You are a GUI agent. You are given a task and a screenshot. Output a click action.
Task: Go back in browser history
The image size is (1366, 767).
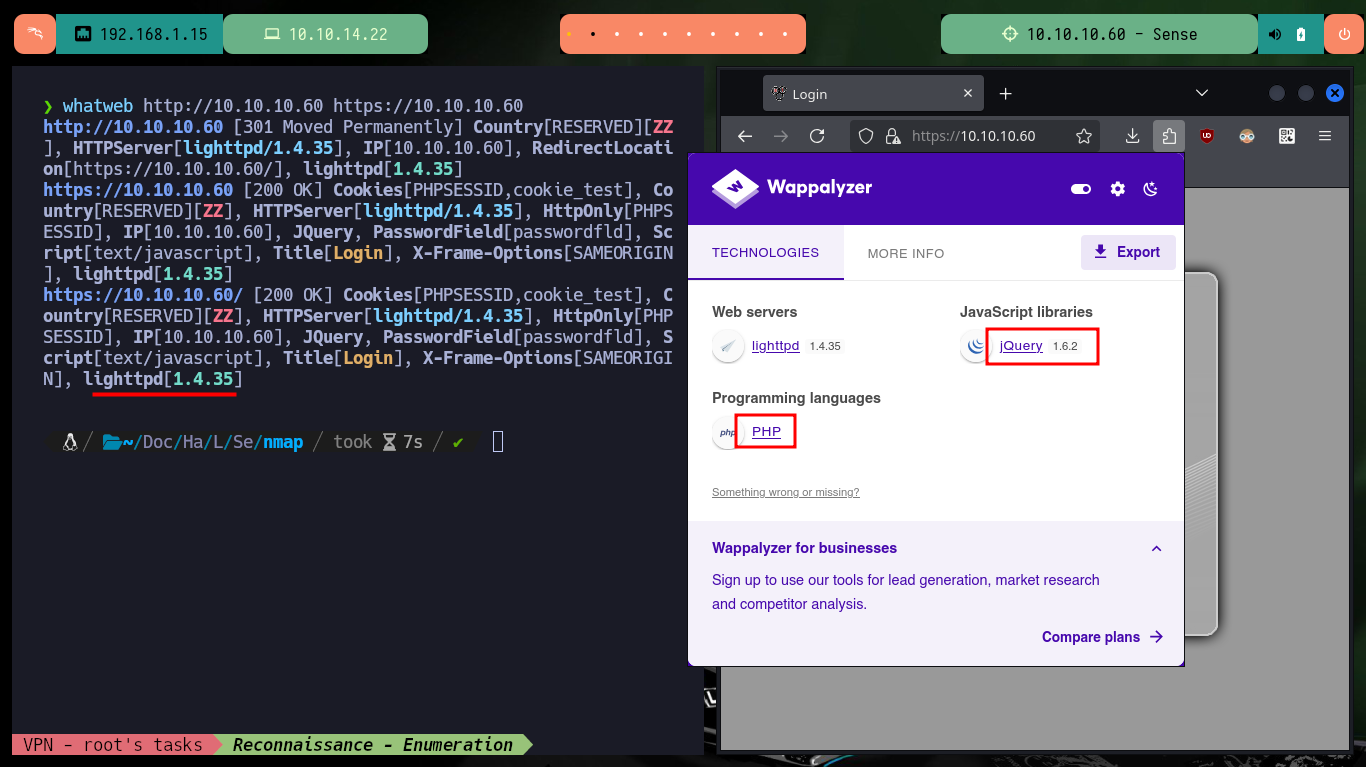point(745,136)
